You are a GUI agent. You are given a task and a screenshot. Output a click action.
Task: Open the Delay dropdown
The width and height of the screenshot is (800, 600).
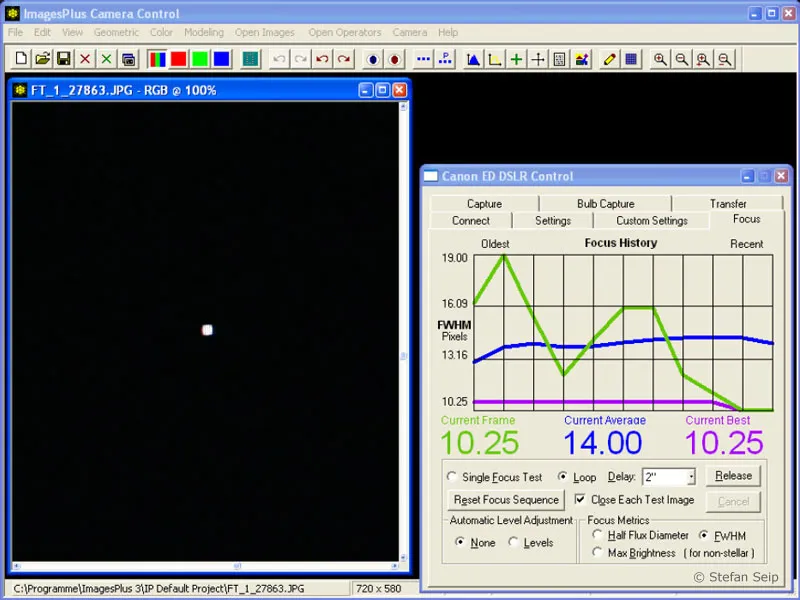(x=691, y=477)
